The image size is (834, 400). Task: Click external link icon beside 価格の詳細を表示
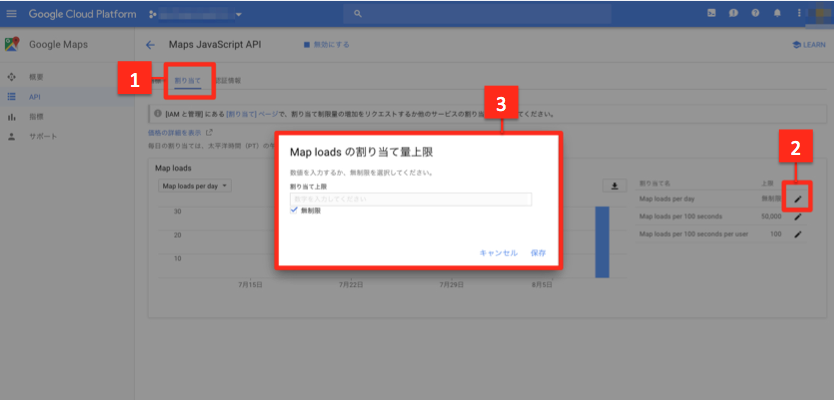(x=209, y=132)
